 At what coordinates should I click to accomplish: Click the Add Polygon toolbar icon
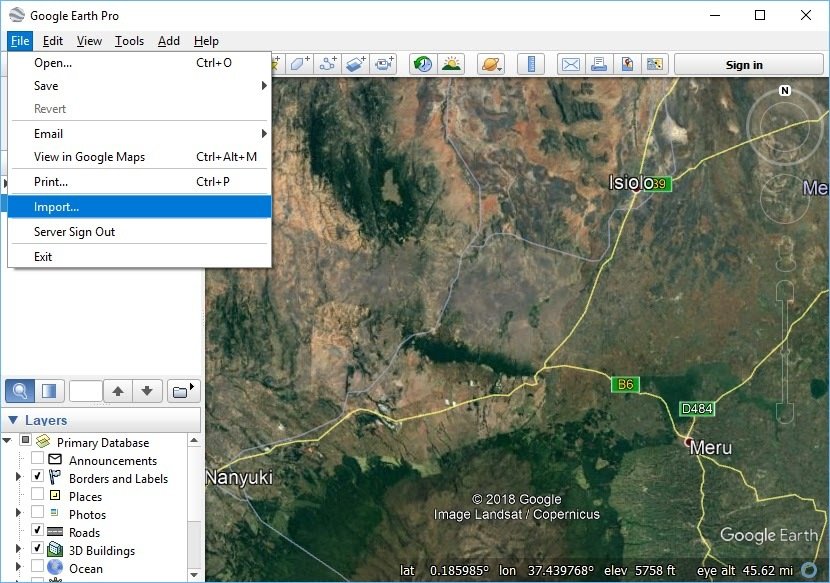(x=300, y=64)
